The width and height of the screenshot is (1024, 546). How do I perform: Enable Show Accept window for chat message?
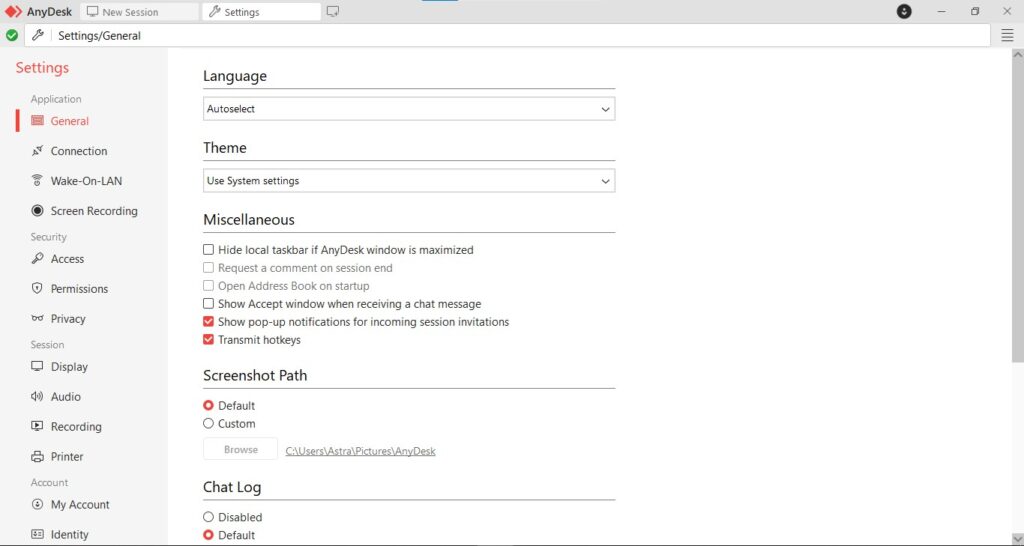coord(208,304)
